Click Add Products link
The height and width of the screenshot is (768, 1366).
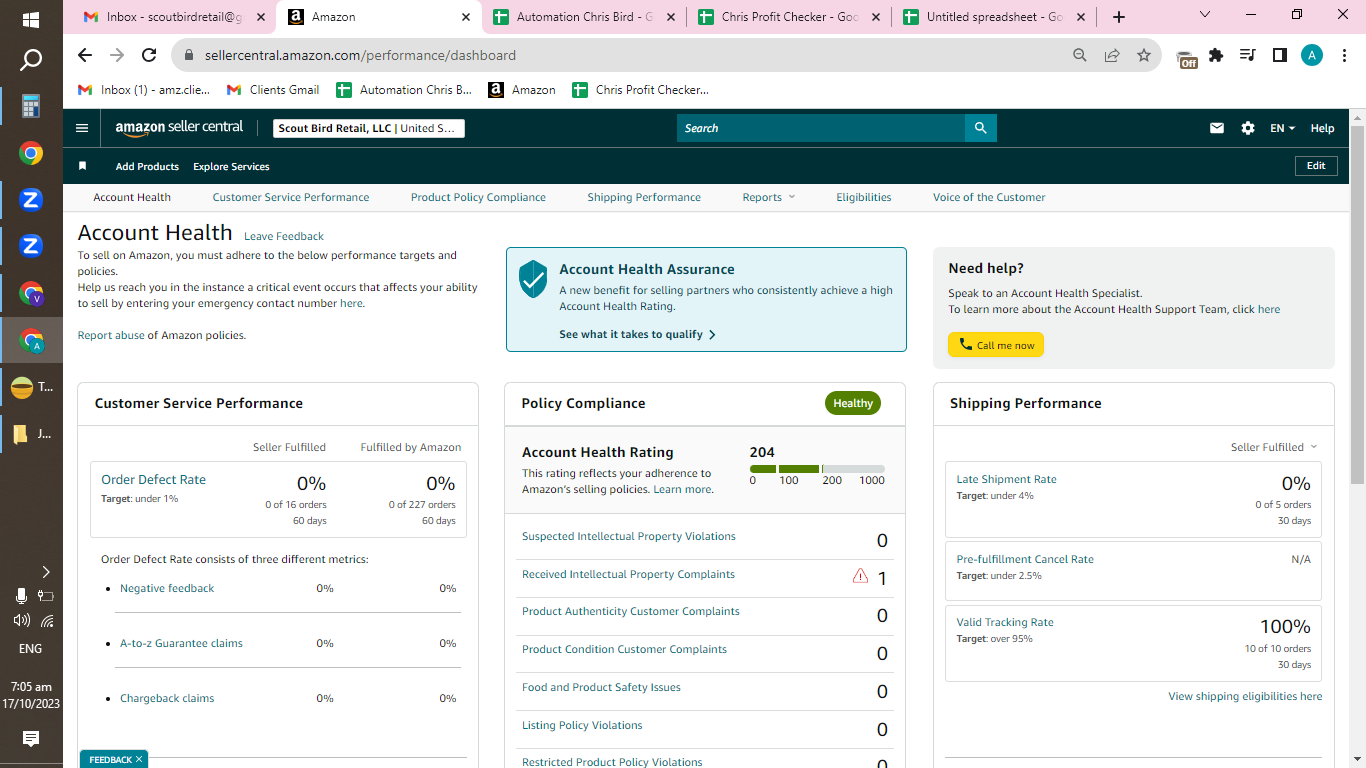point(147,166)
